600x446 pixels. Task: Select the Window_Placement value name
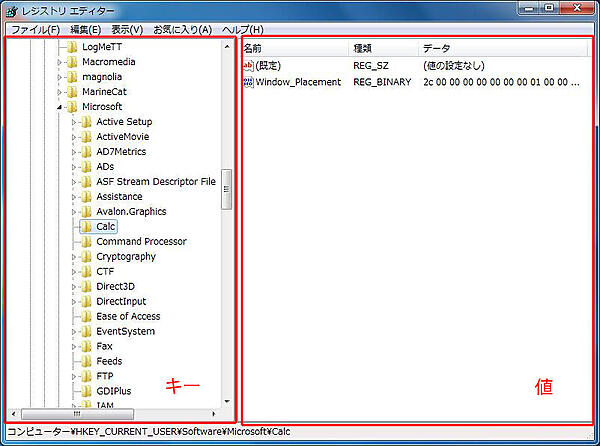click(298, 82)
